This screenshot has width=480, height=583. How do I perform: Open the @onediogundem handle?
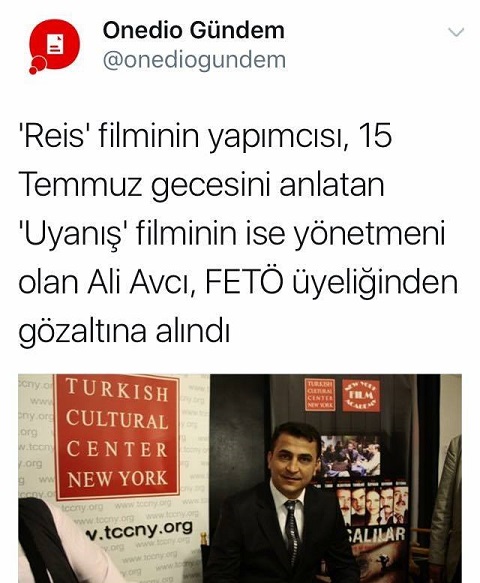pos(194,60)
